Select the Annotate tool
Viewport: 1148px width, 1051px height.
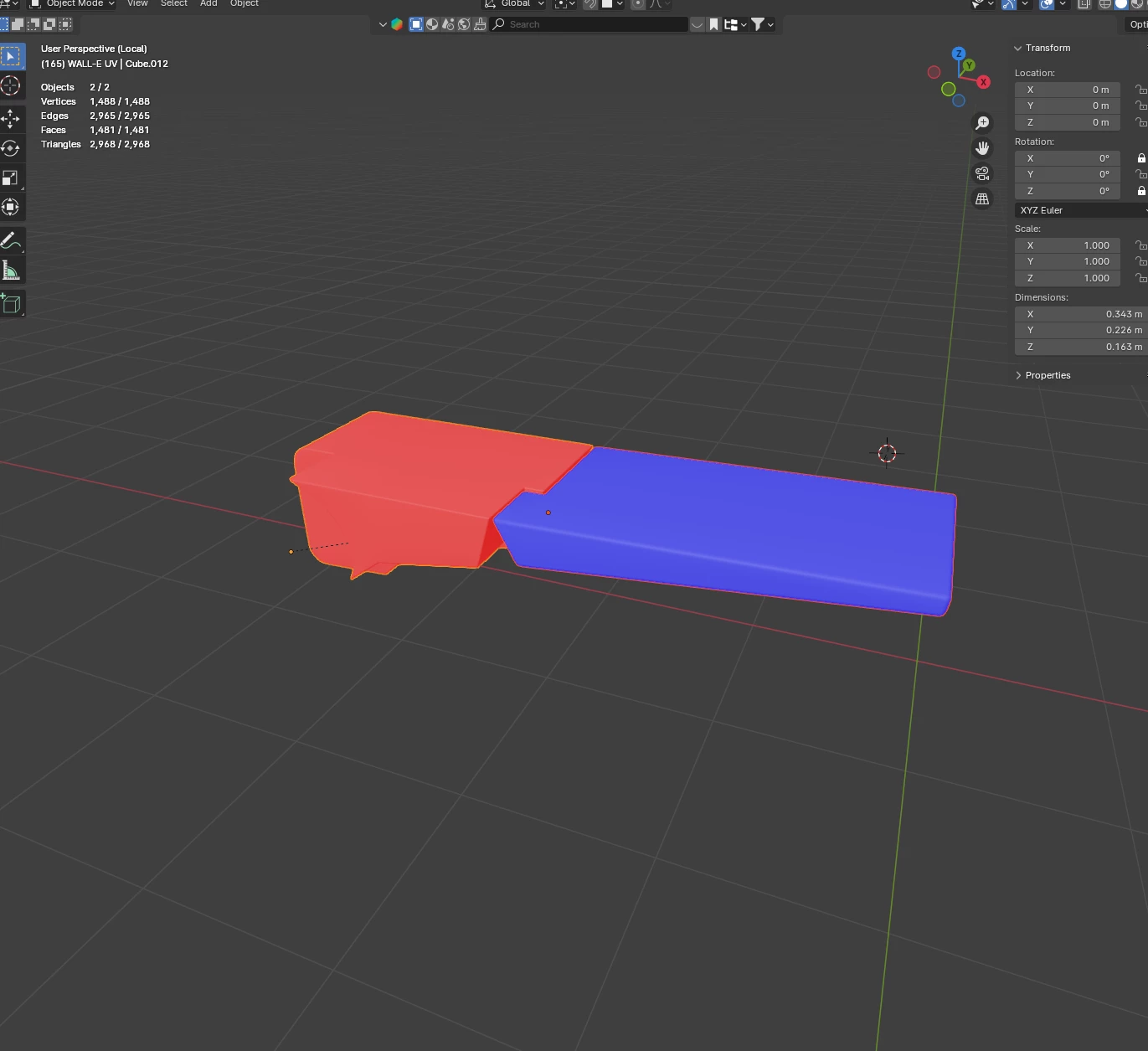coord(11,241)
